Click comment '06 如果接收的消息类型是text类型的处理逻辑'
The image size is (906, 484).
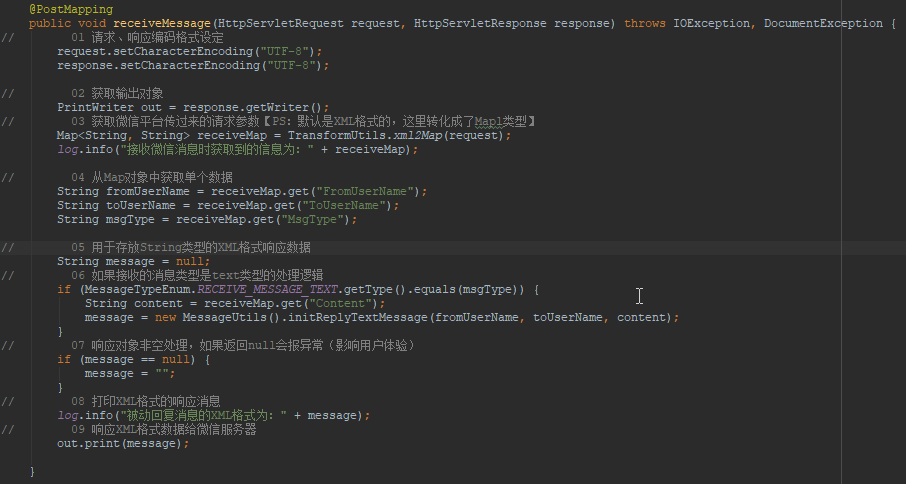click(197, 275)
